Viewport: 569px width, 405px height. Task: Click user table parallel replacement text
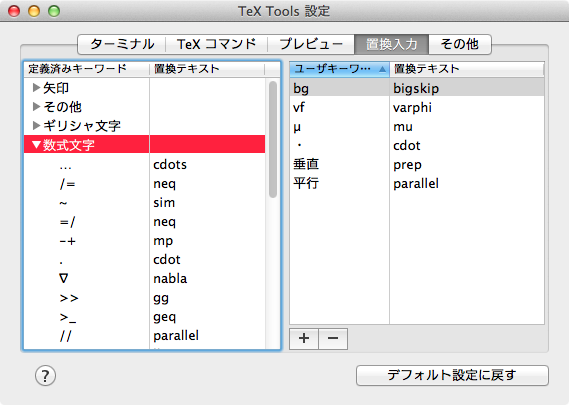point(416,184)
